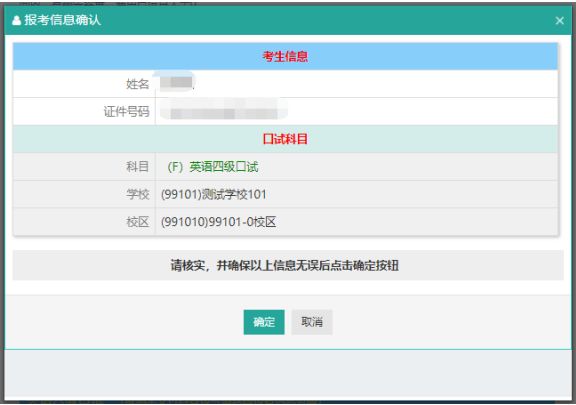Click the (991010)99101-0校区 campus value
The image size is (576, 405).
pyautogui.click(x=219, y=222)
